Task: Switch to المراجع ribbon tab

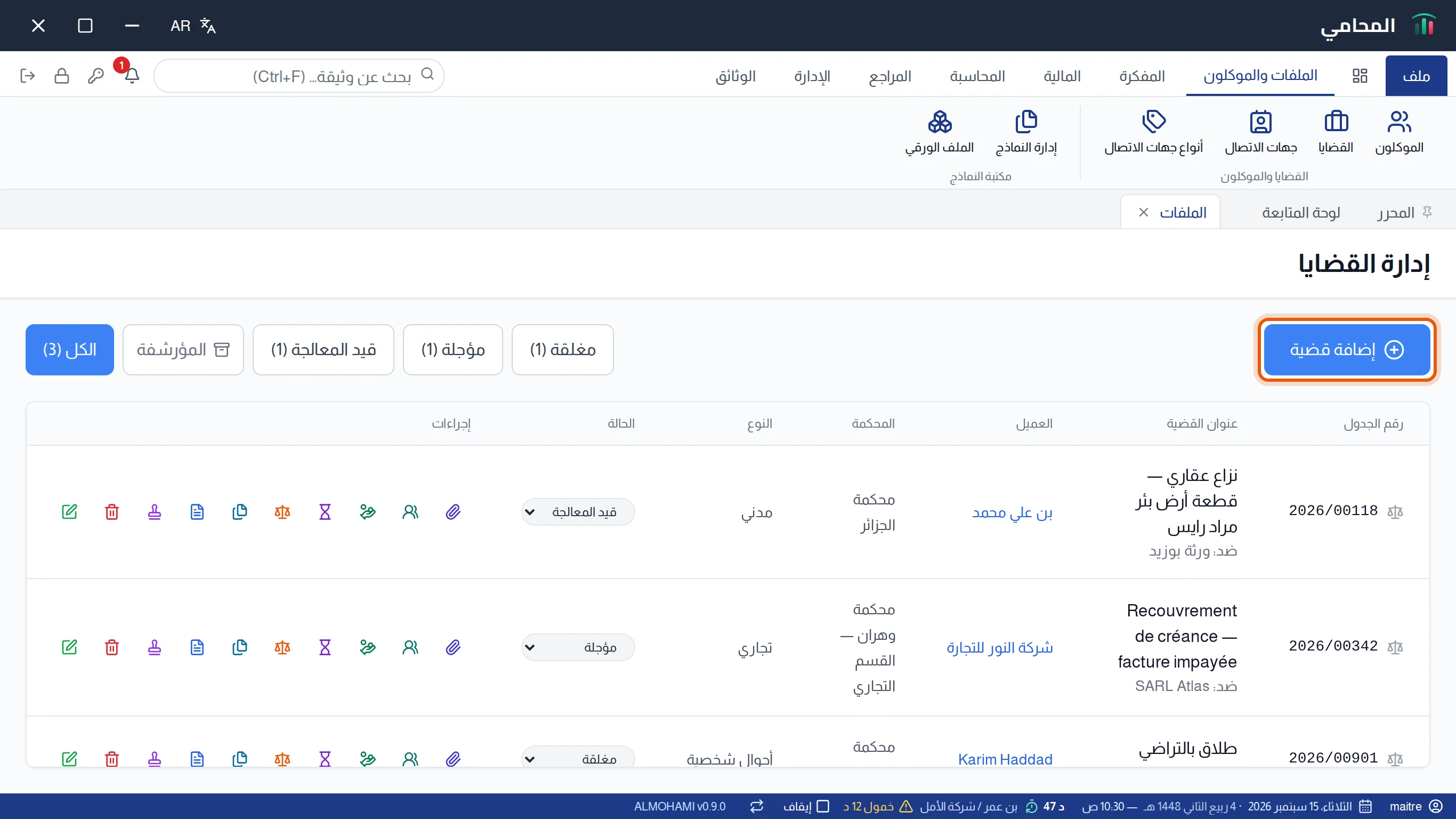Action: point(889,76)
